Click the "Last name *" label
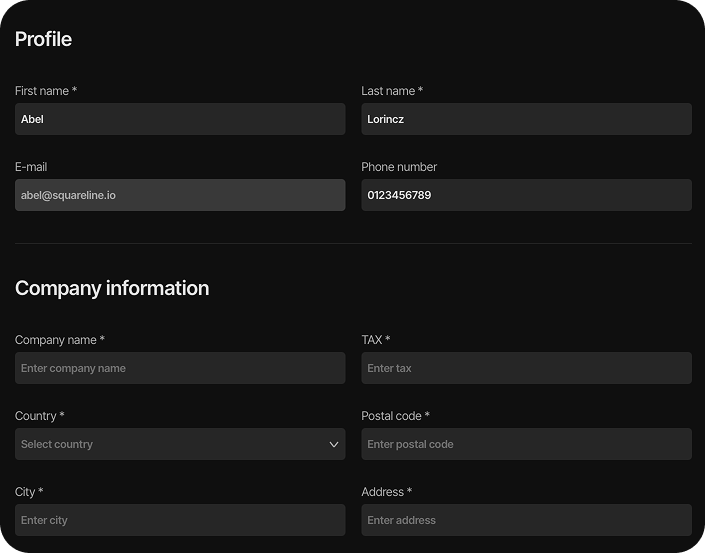Screen dimensions: 705x553 click(392, 91)
